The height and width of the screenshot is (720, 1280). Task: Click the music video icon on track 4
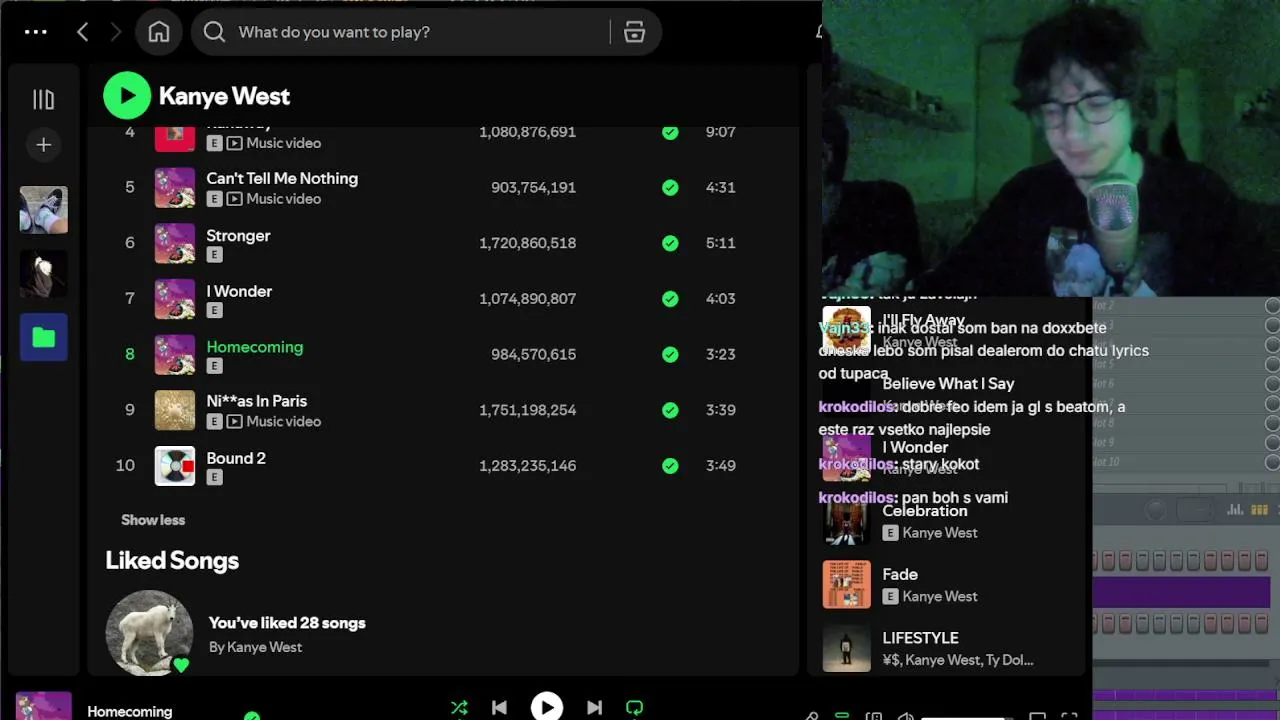pos(234,143)
